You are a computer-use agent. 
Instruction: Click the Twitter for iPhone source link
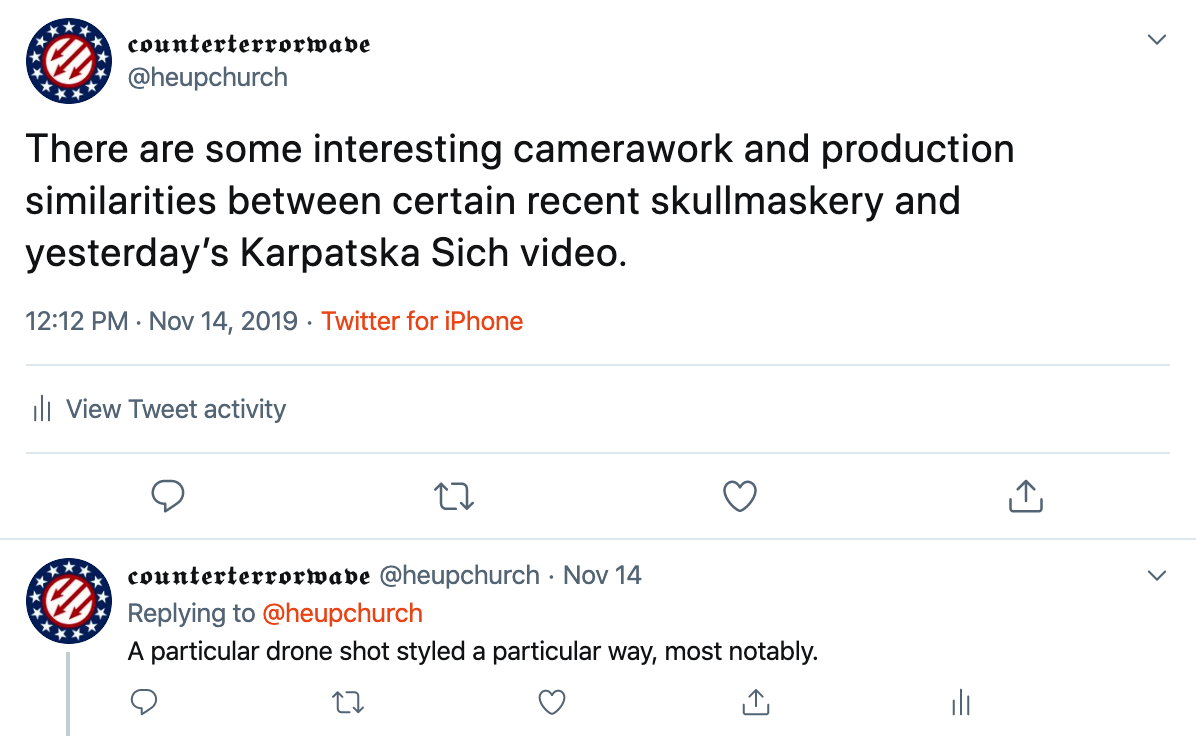422,321
